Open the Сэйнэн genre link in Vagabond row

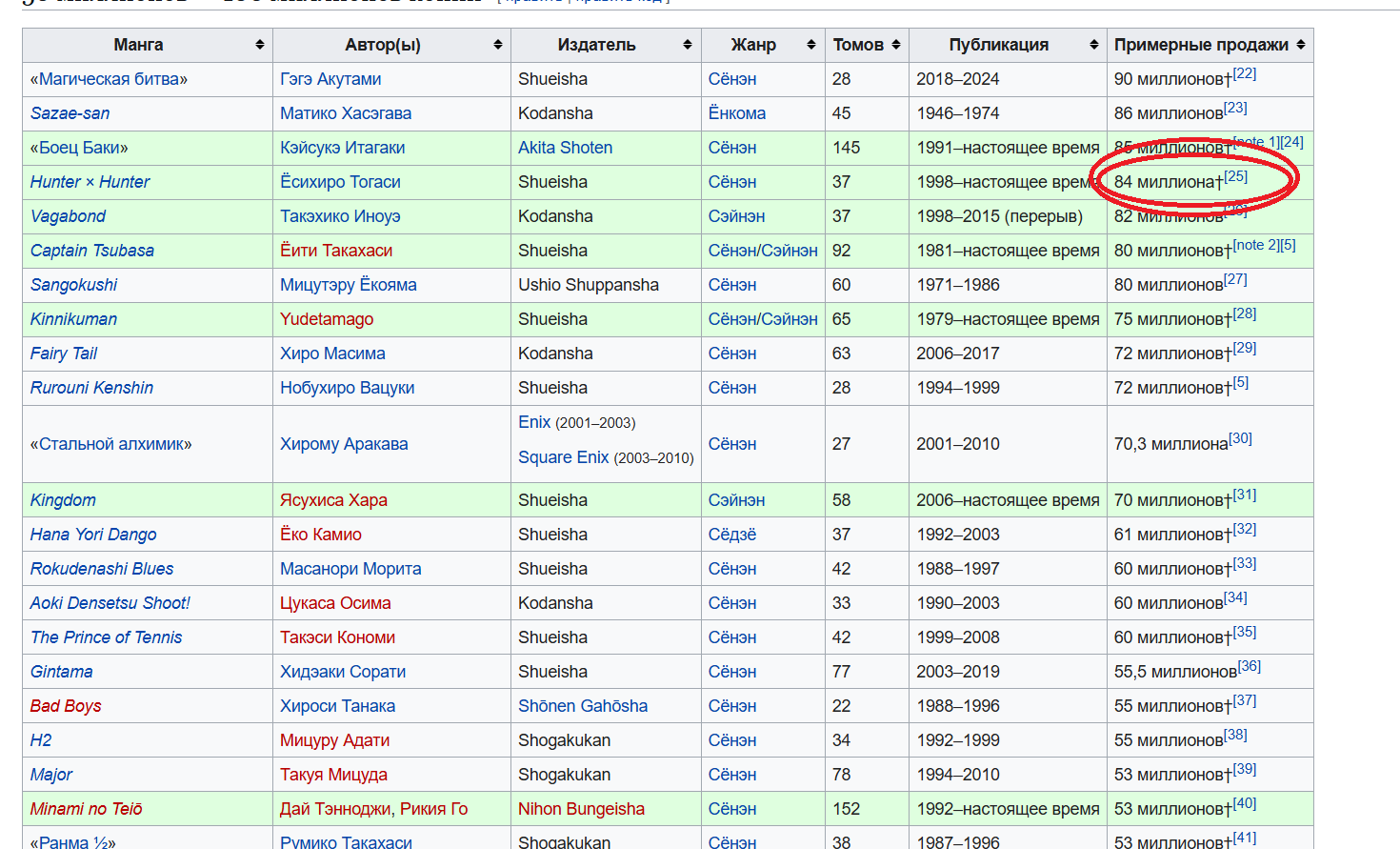[737, 216]
